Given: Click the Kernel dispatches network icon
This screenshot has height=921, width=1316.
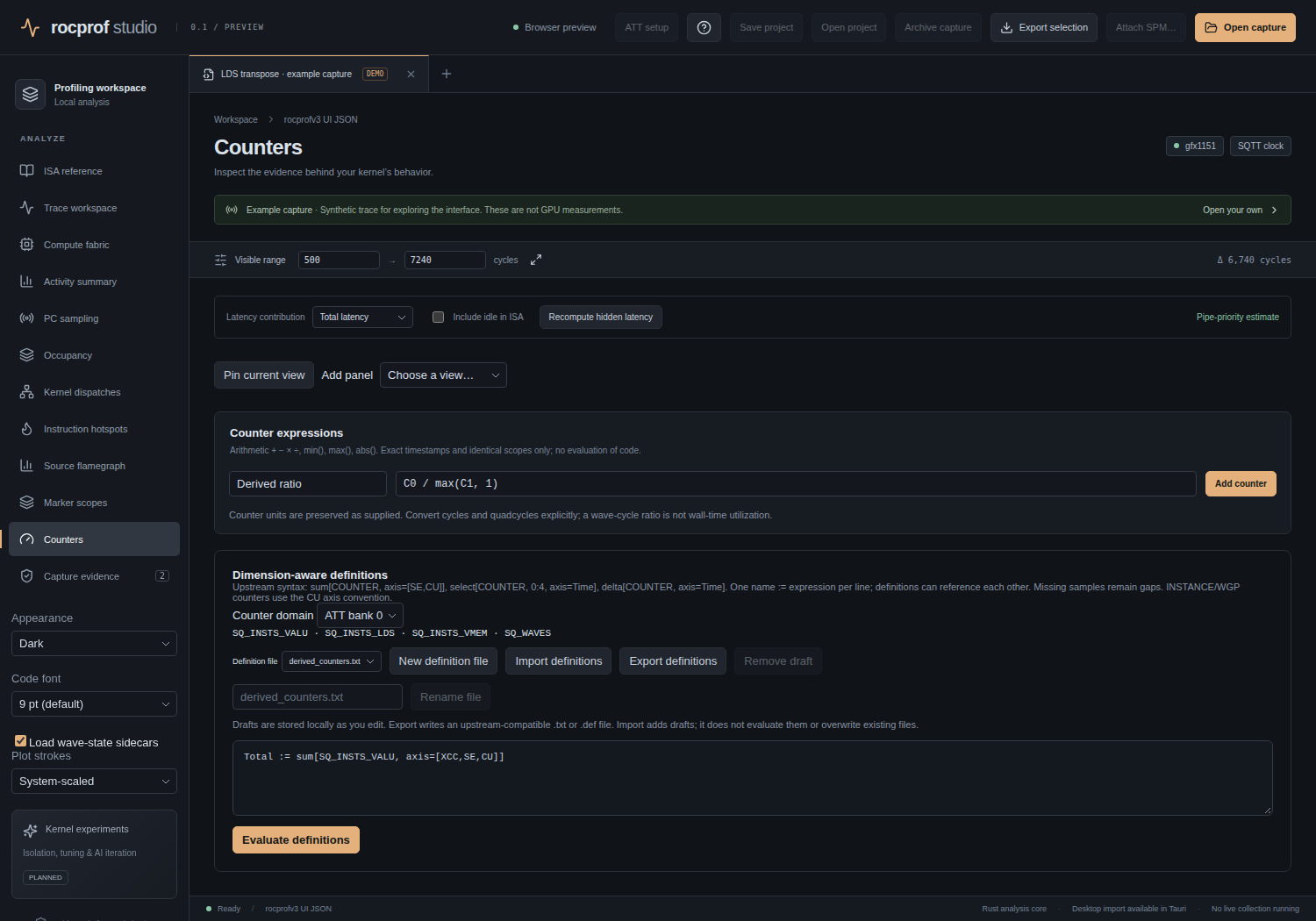Looking at the screenshot, I should tap(27, 392).
